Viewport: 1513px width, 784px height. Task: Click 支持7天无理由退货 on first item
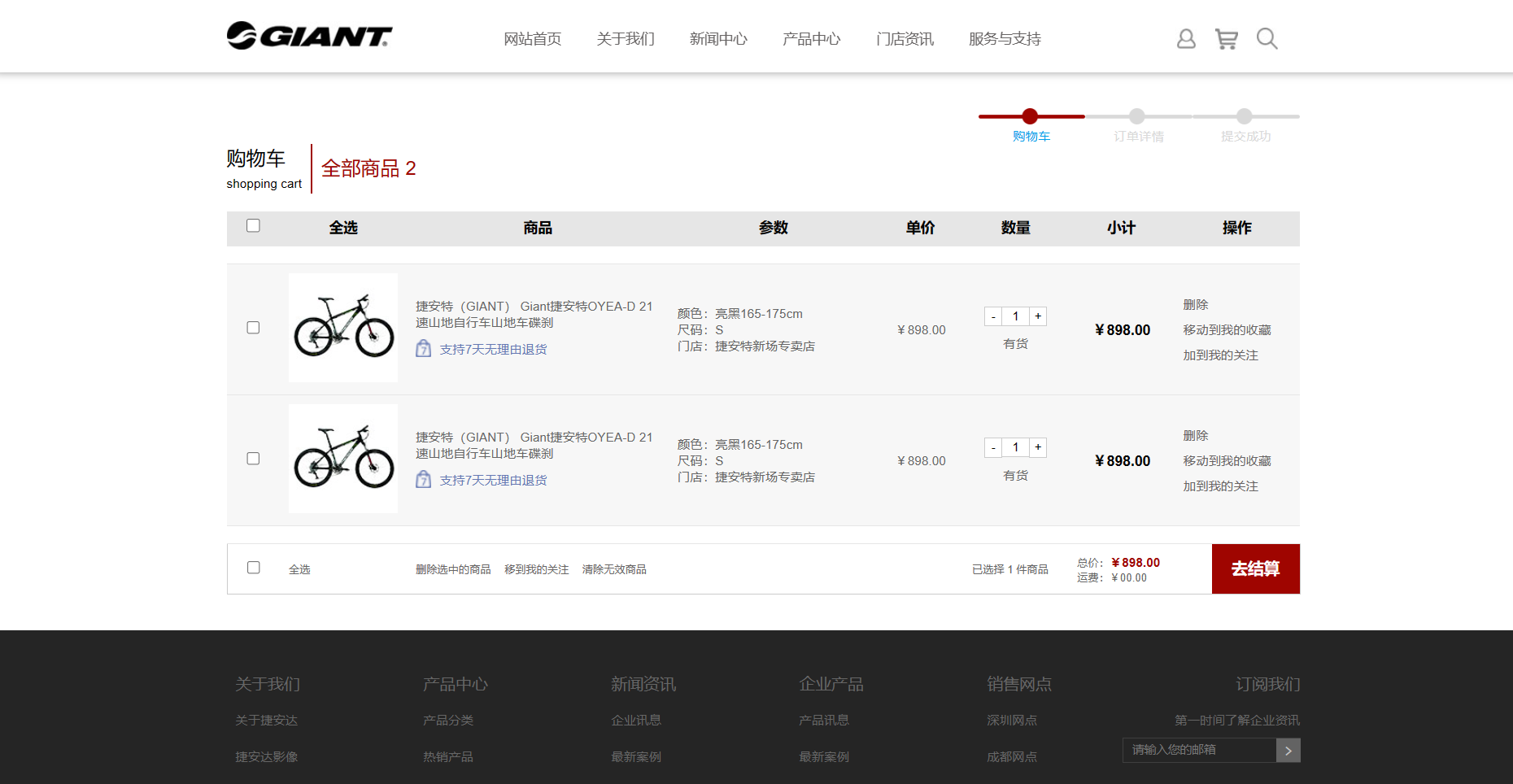pos(493,350)
